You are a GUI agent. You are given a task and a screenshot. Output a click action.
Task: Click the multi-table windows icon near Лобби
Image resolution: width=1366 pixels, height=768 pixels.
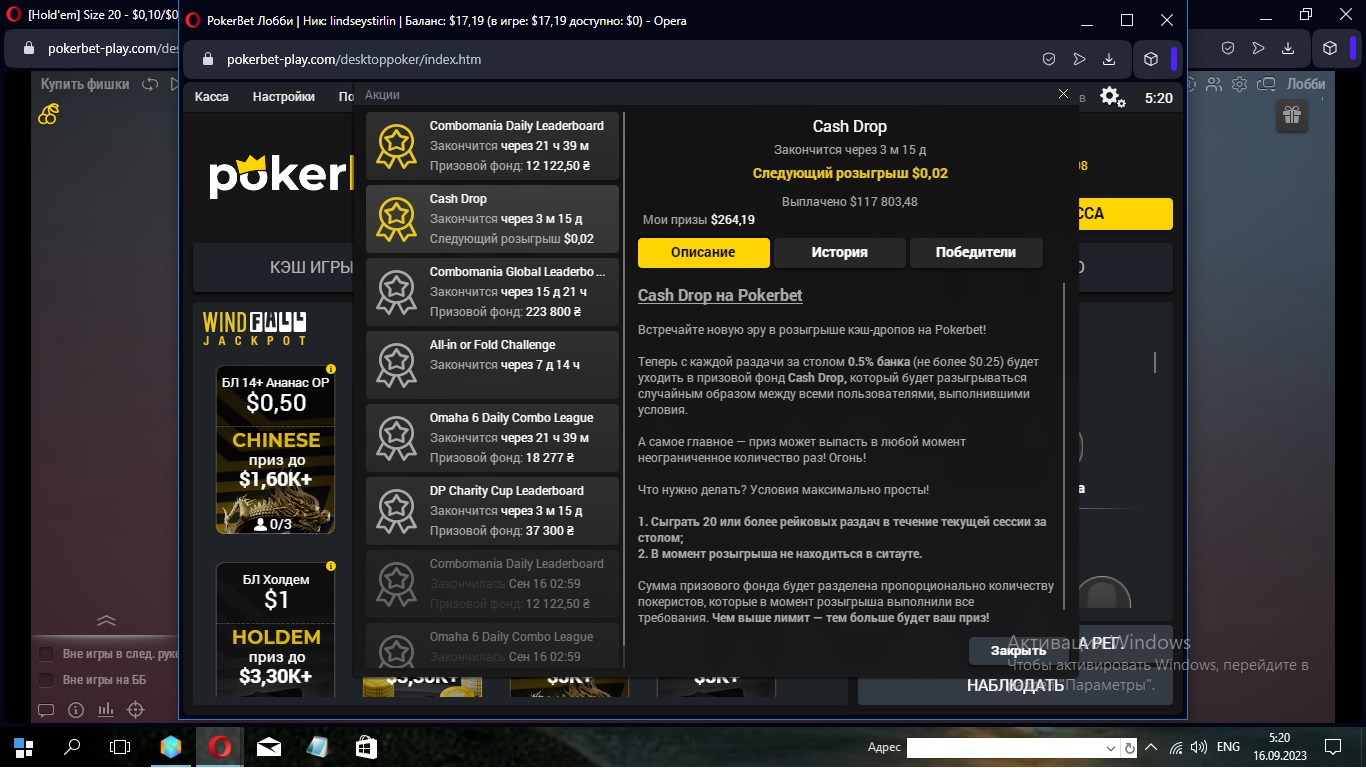pos(1266,85)
